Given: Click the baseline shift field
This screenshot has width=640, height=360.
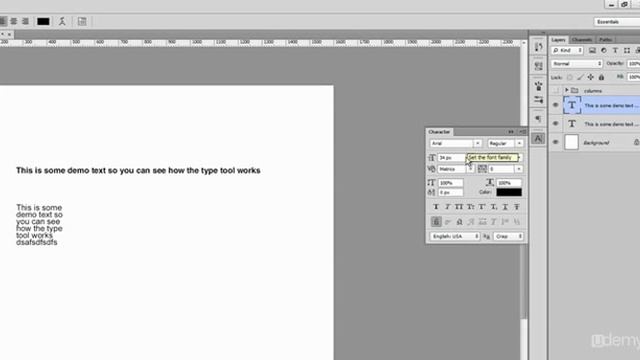Looking at the screenshot, I should pos(451,192).
